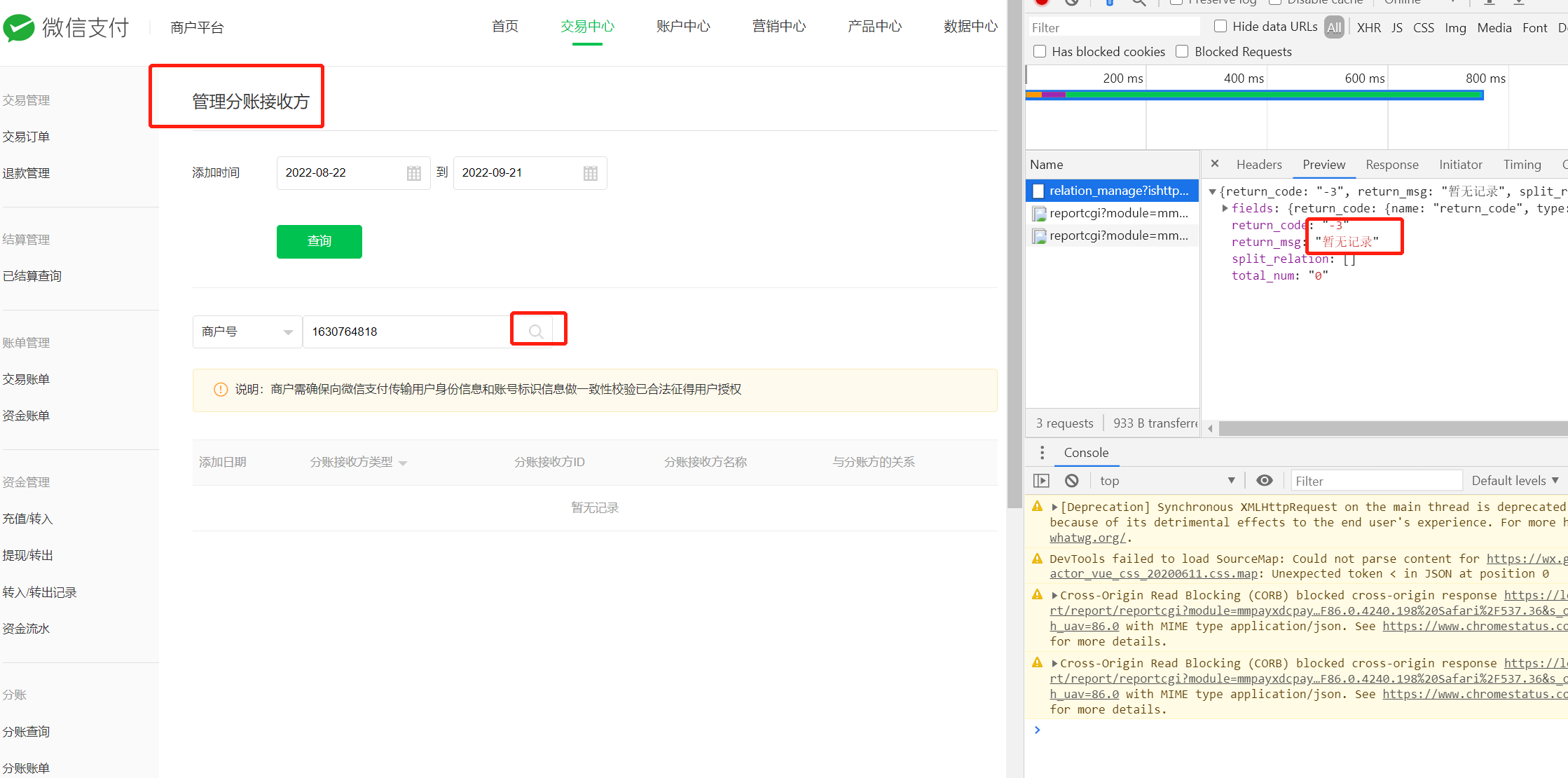Image resolution: width=1568 pixels, height=778 pixels.
Task: Enable Has blocked cookies filter
Action: tap(1040, 51)
